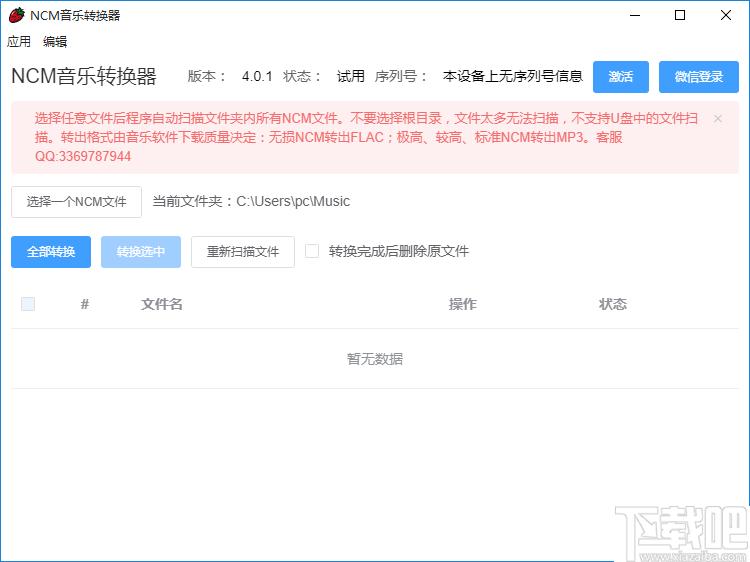
Task: Toggle the select-all checkbox in table header
Action: [x=28, y=304]
